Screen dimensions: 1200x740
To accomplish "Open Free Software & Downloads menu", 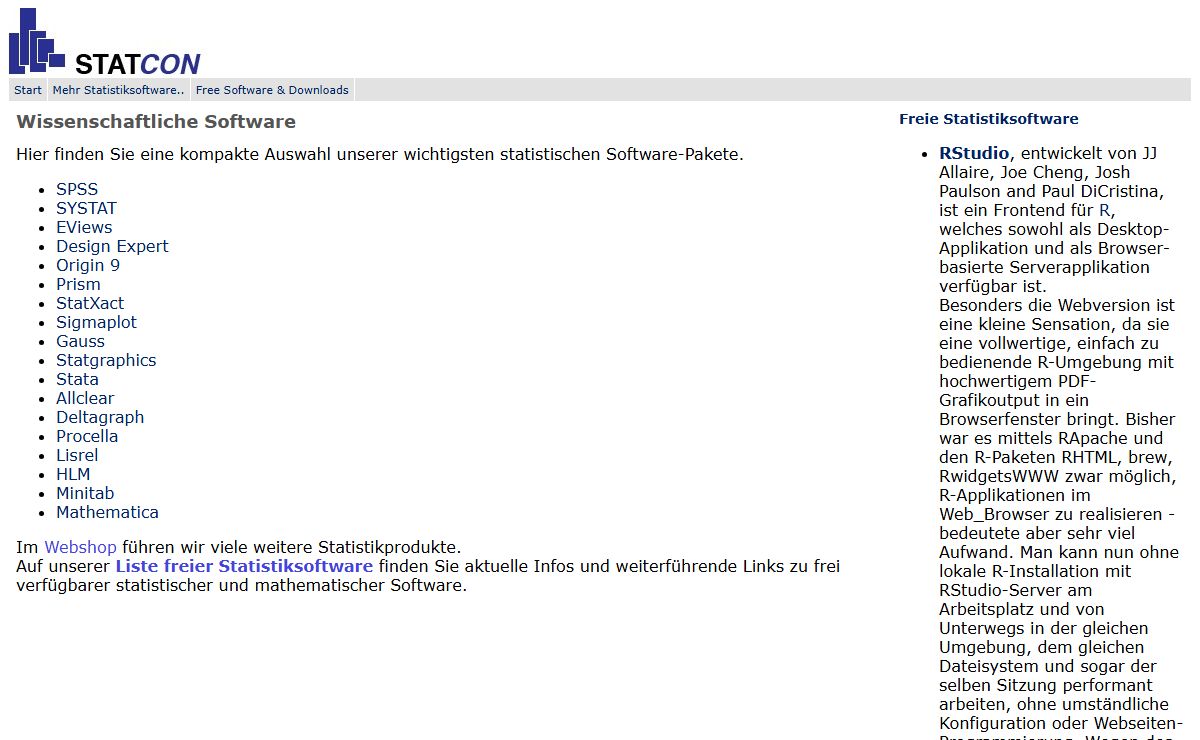I will 272,90.
